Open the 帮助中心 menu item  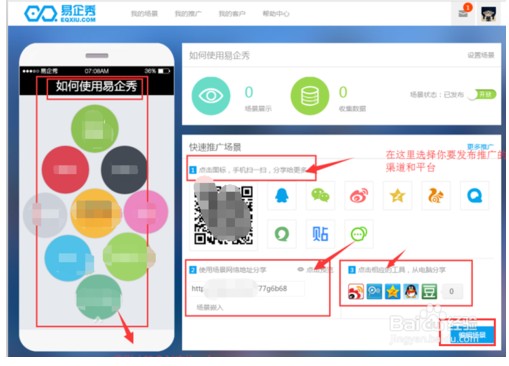[276, 14]
